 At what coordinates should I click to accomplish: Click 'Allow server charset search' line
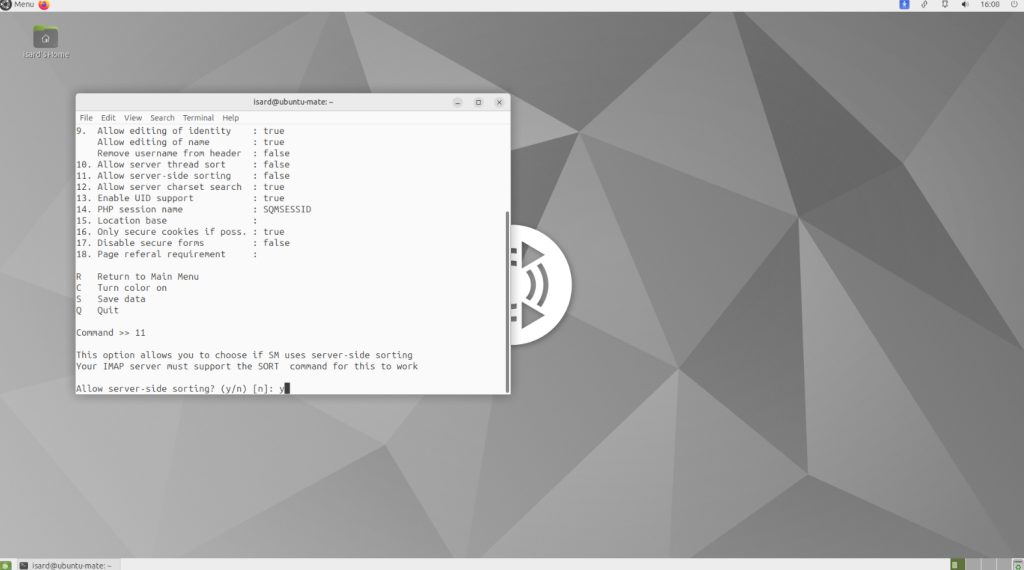pyautogui.click(x=180, y=187)
